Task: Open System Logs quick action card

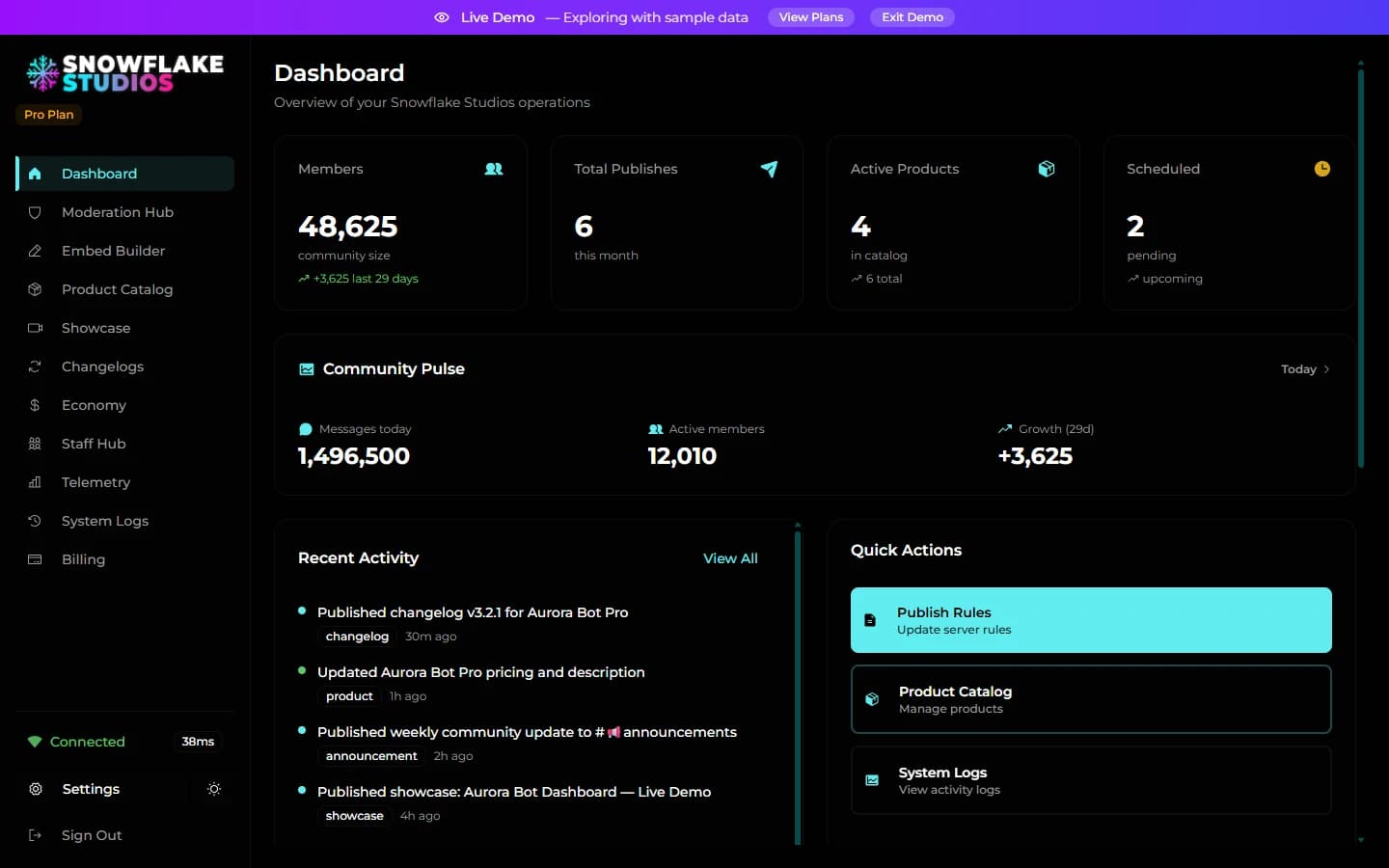Action: [1091, 780]
